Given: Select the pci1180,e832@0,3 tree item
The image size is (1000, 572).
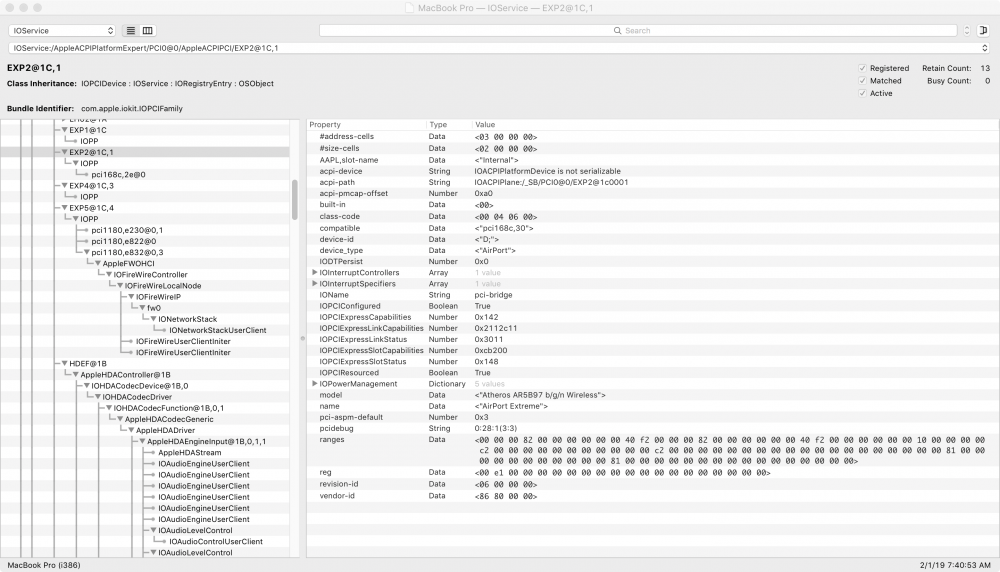Looking at the screenshot, I should pyautogui.click(x=127, y=253).
